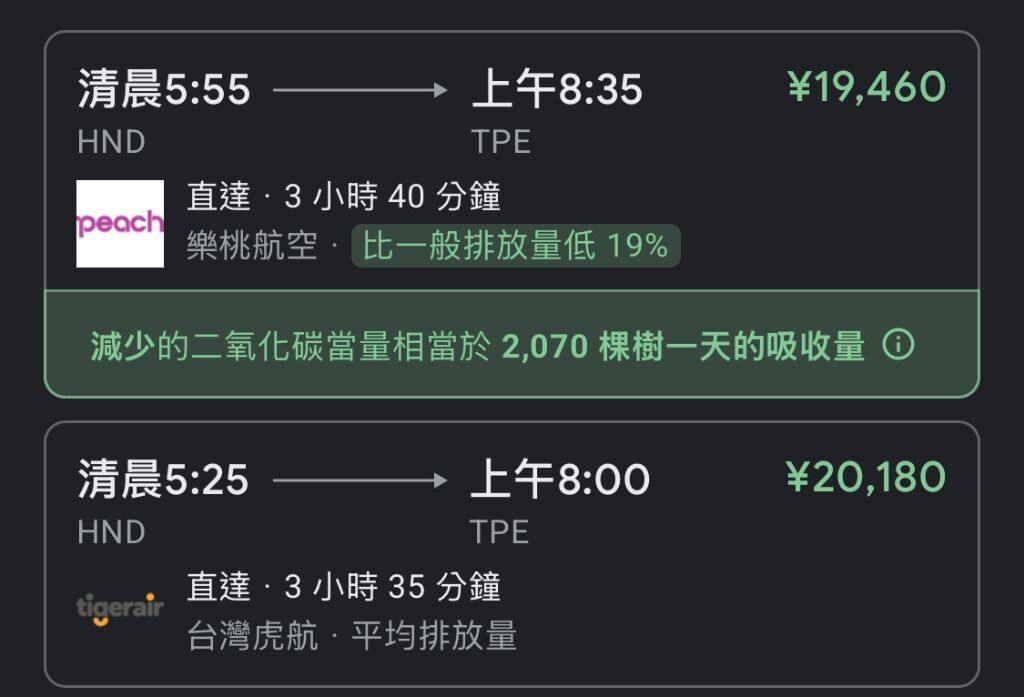Click the 19% lower emissions badge

[x=516, y=246]
